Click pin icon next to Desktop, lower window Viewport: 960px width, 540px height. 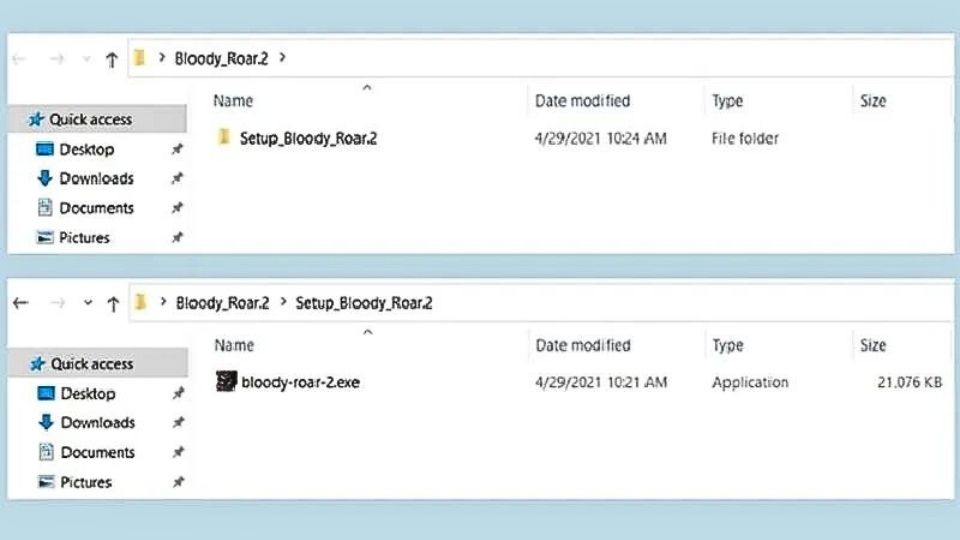[x=178, y=394]
